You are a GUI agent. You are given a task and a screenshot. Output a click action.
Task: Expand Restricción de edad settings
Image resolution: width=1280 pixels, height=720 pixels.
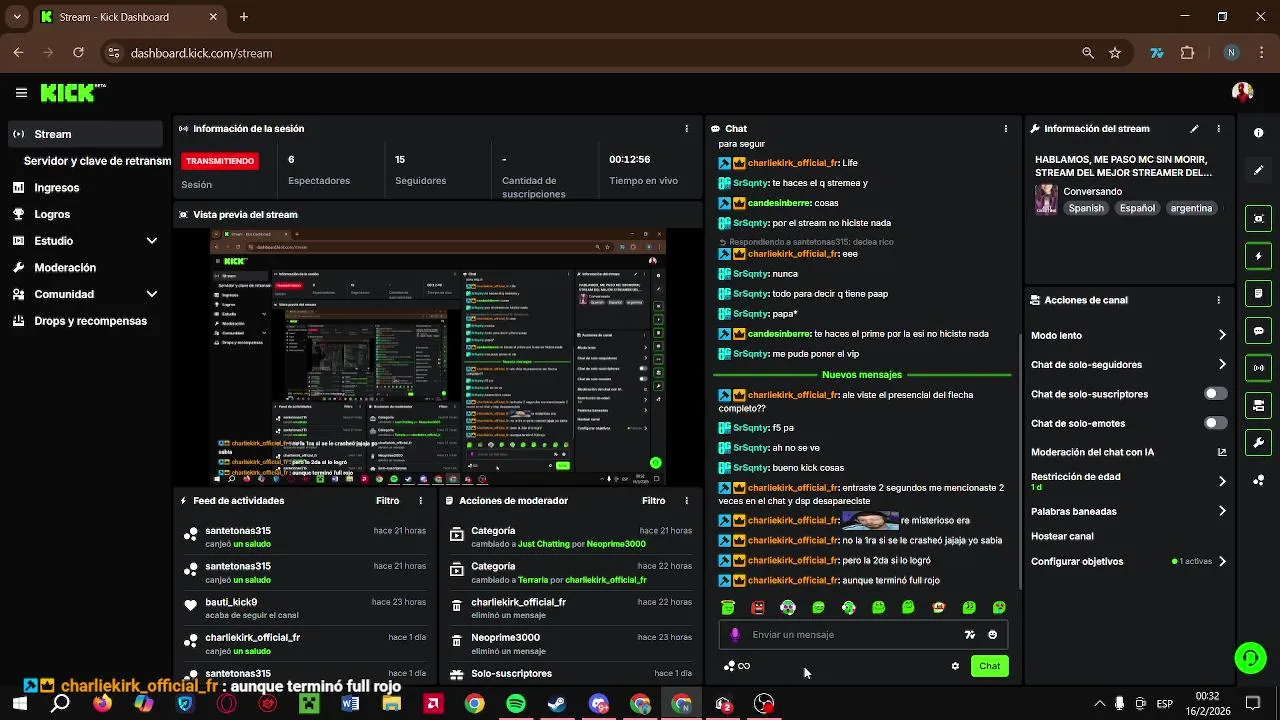1222,481
